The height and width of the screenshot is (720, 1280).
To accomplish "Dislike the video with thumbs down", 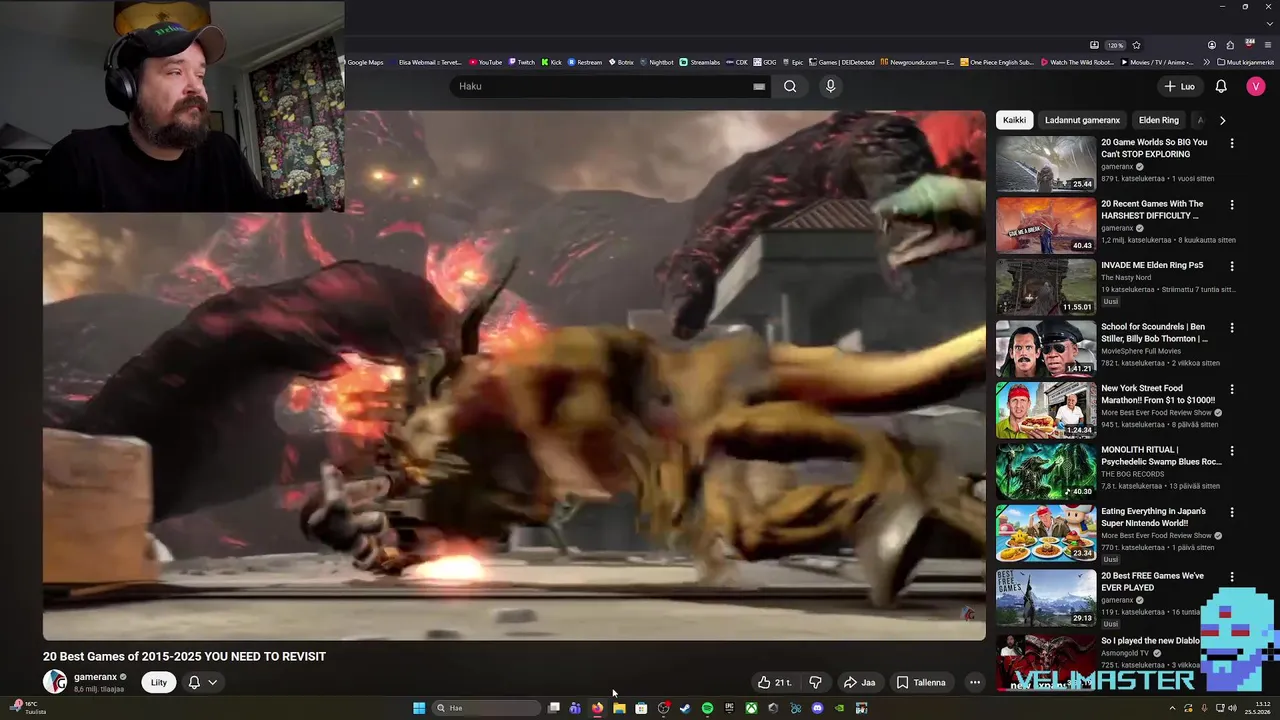I will click(815, 682).
